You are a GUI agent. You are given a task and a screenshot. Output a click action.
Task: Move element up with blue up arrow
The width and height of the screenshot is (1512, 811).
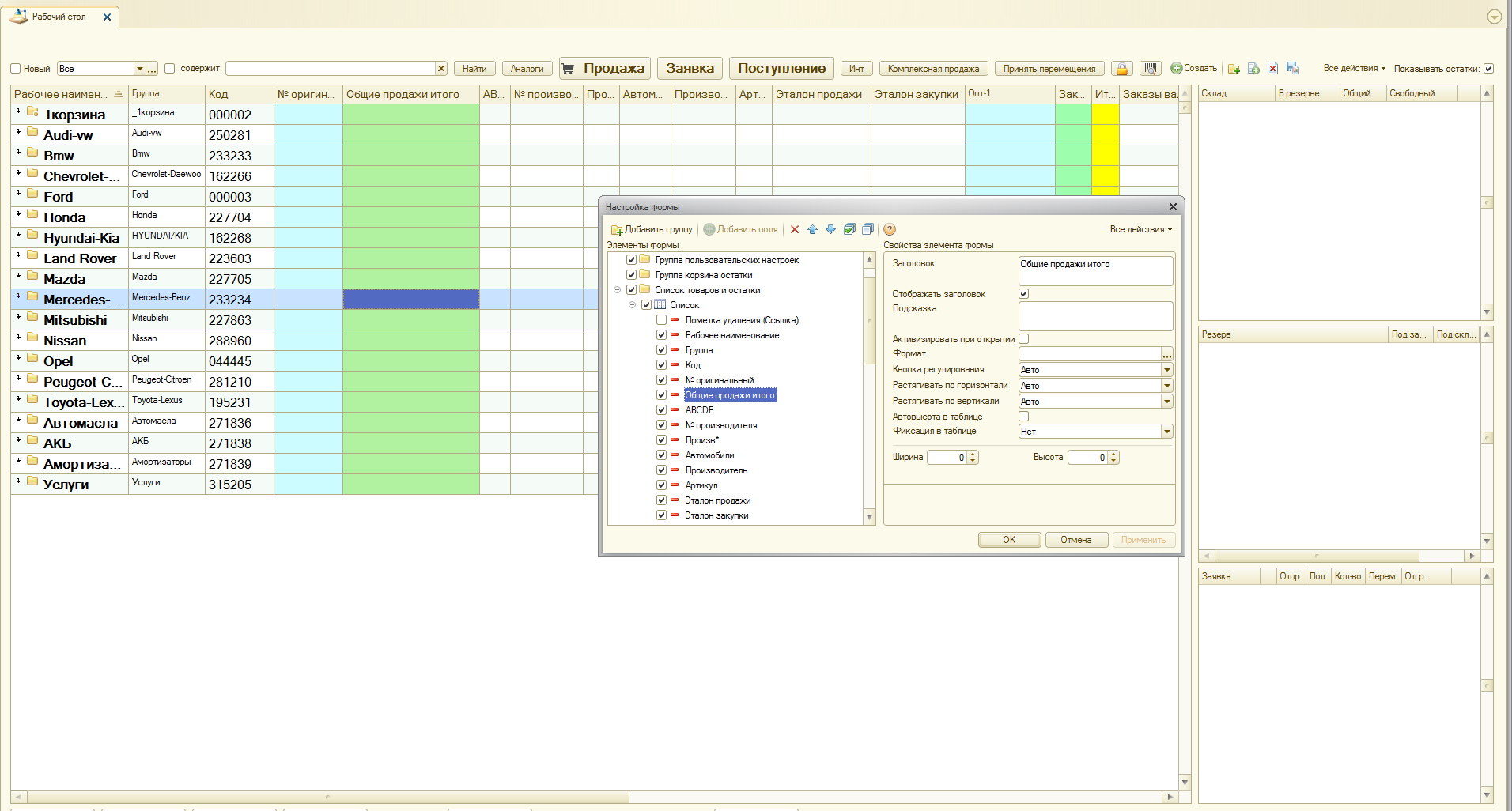pyautogui.click(x=812, y=229)
